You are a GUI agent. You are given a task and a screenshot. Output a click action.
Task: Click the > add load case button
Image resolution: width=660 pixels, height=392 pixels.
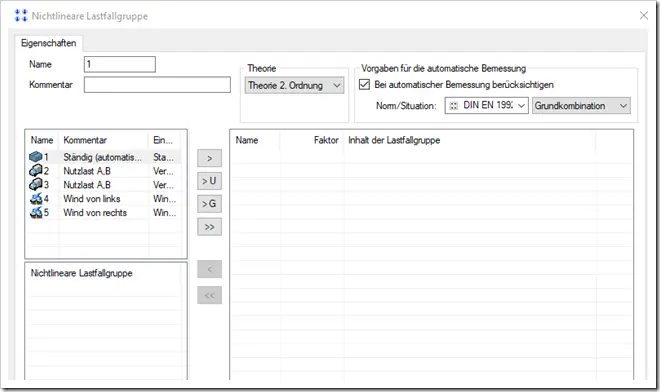[209, 158]
